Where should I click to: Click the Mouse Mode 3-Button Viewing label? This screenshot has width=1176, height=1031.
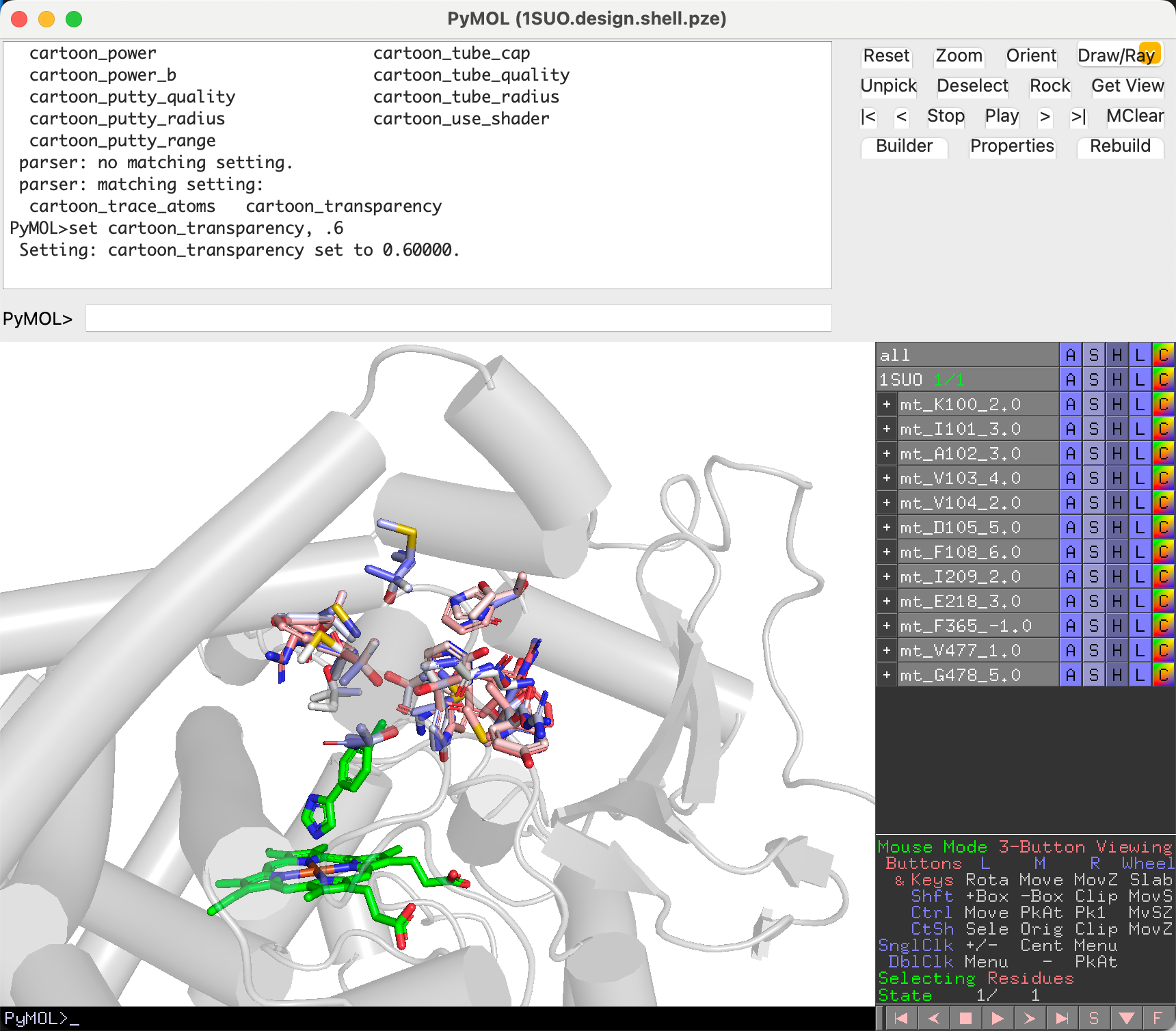tap(1024, 847)
